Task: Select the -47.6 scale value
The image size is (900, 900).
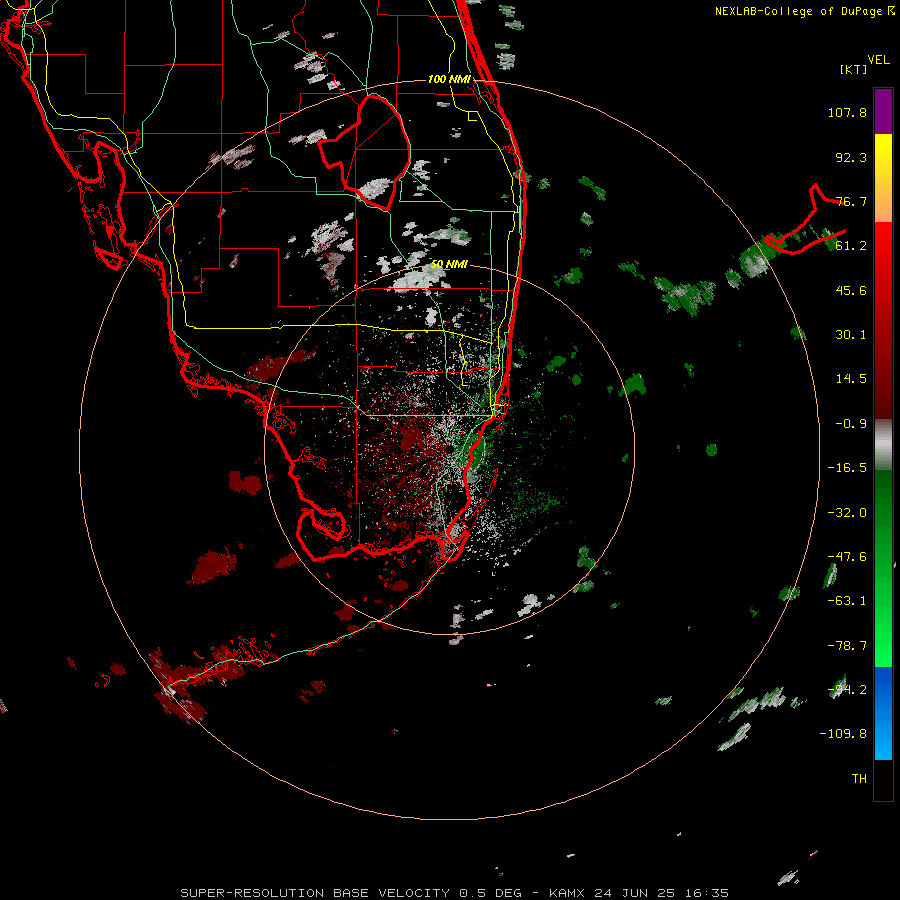Action: pos(847,557)
